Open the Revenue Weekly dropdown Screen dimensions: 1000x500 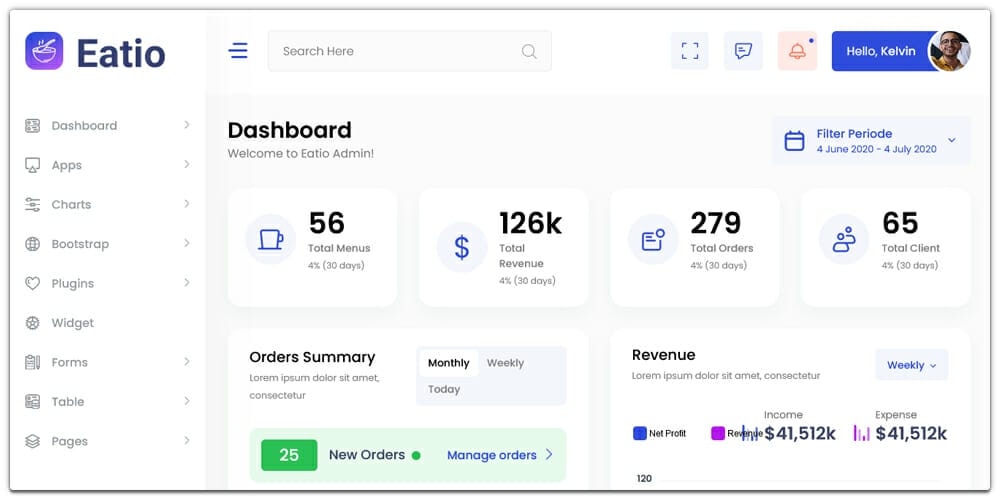911,365
